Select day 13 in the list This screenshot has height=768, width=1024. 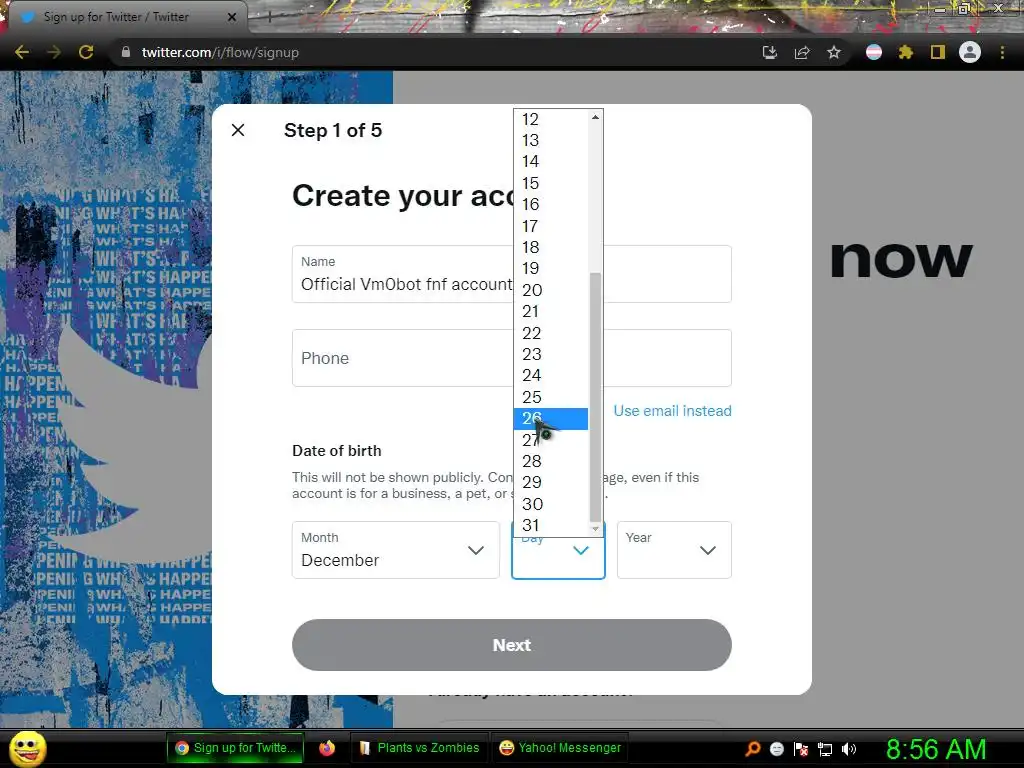(551, 140)
